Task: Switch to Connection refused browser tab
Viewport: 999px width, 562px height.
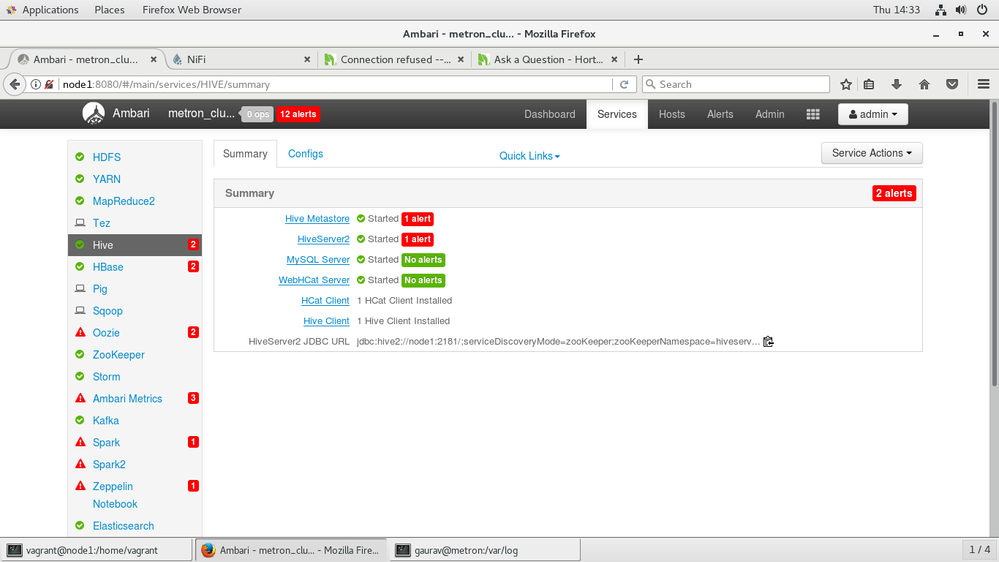Action: coord(395,59)
